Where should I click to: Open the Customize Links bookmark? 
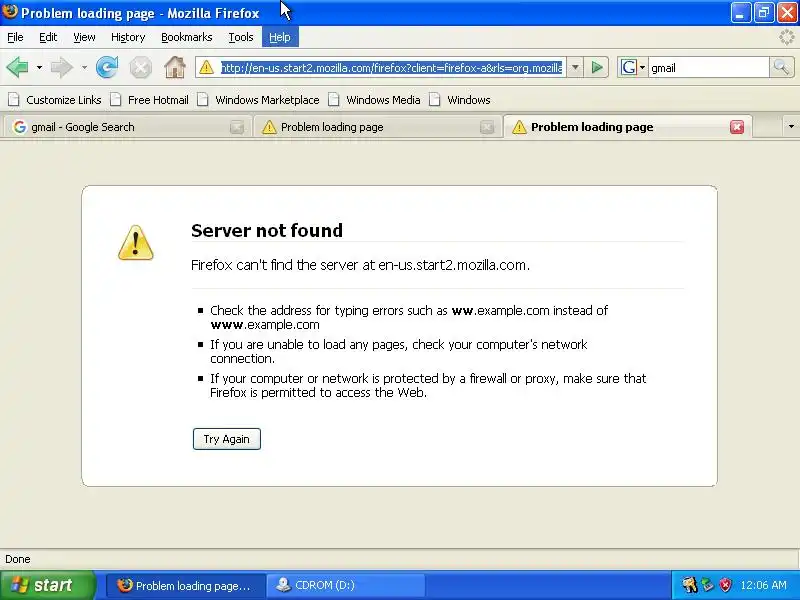click(x=55, y=99)
